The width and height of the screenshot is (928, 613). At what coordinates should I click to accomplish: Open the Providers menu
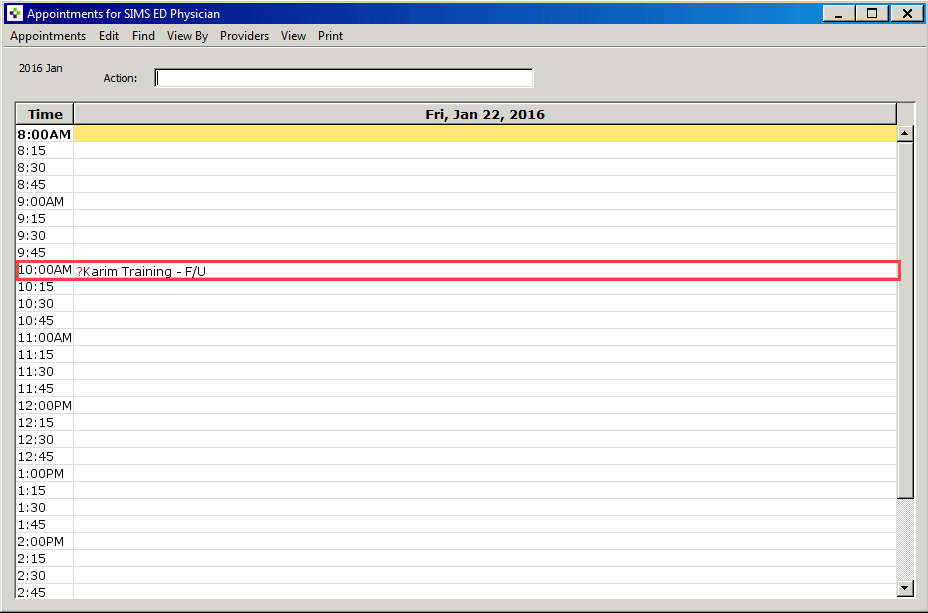click(x=244, y=36)
